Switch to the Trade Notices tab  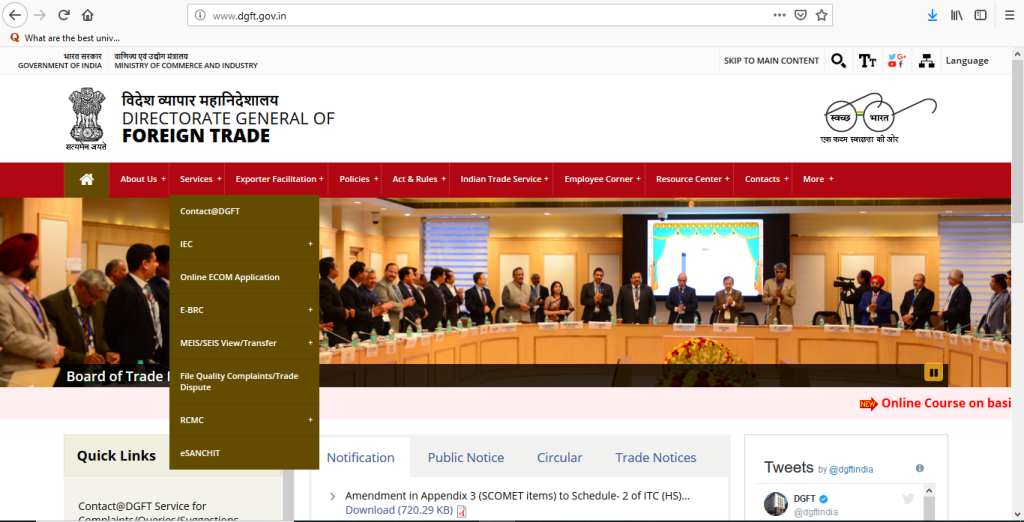(656, 457)
